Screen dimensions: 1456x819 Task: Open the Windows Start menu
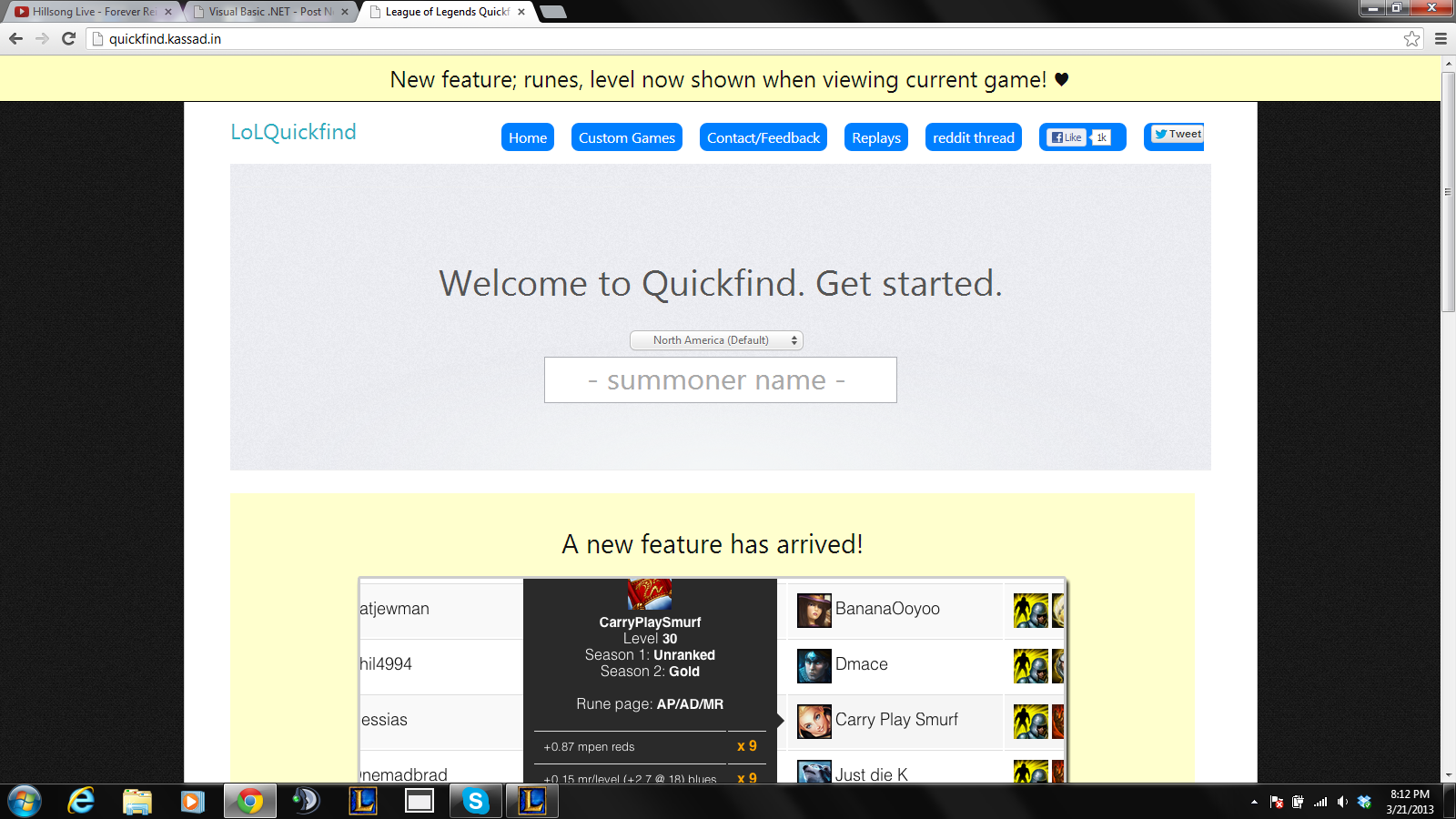(24, 802)
